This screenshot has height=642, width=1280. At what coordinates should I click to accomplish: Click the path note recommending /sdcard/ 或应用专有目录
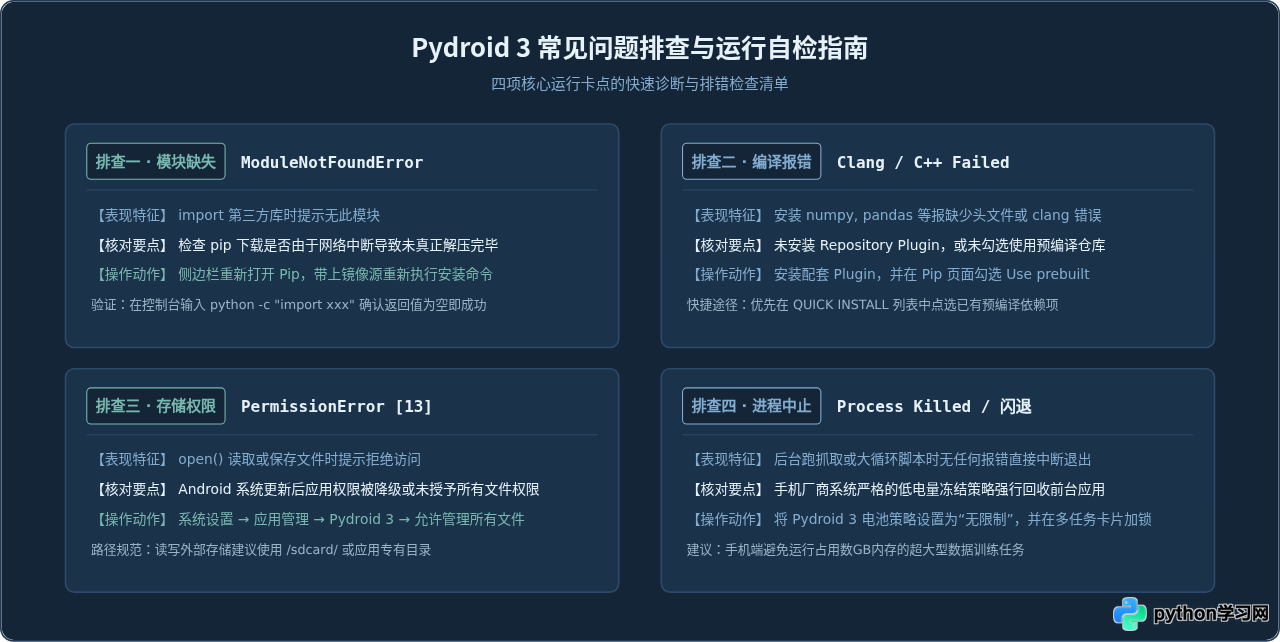pyautogui.click(x=261, y=550)
